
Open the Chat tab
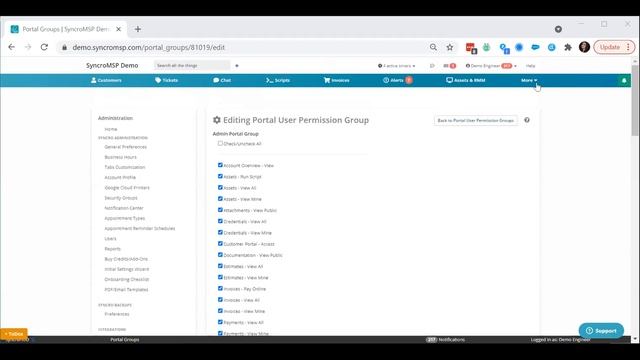[222, 80]
